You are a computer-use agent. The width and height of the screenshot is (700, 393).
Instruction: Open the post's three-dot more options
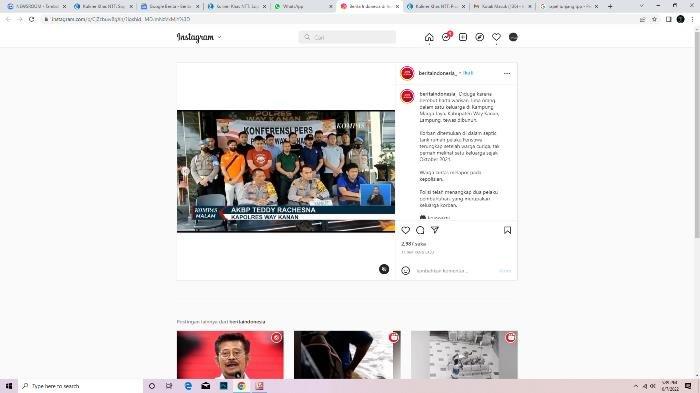click(507, 73)
